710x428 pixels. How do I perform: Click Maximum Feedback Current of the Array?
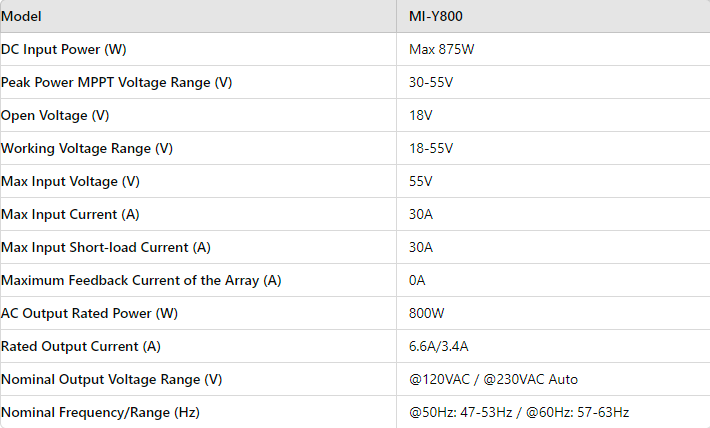pos(141,281)
